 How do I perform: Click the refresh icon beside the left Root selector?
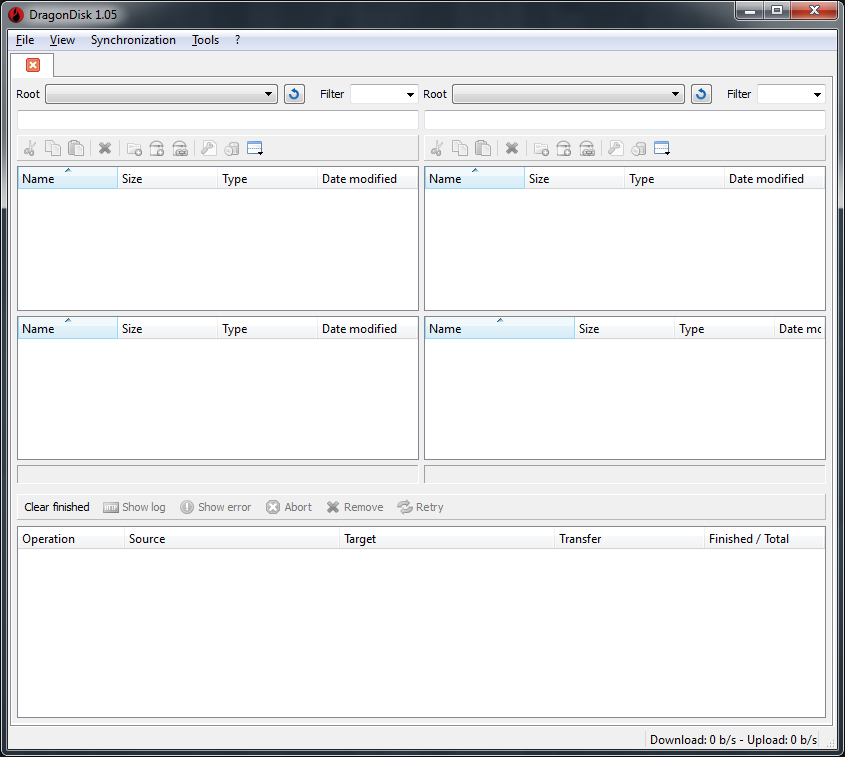coord(293,93)
